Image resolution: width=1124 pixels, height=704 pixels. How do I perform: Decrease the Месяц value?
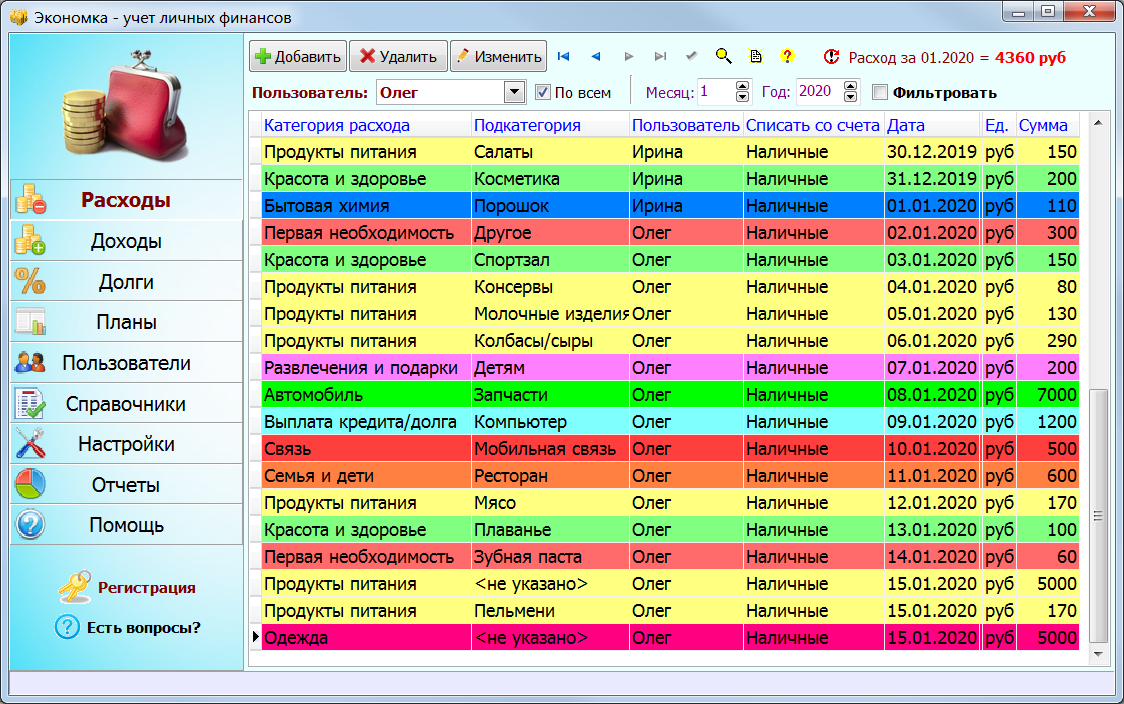[x=743, y=97]
